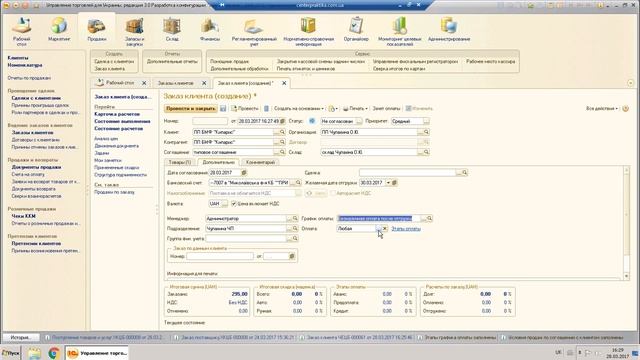Open the reports icon dropdown beside Печать
This screenshot has width=640, height=360.
point(333,109)
